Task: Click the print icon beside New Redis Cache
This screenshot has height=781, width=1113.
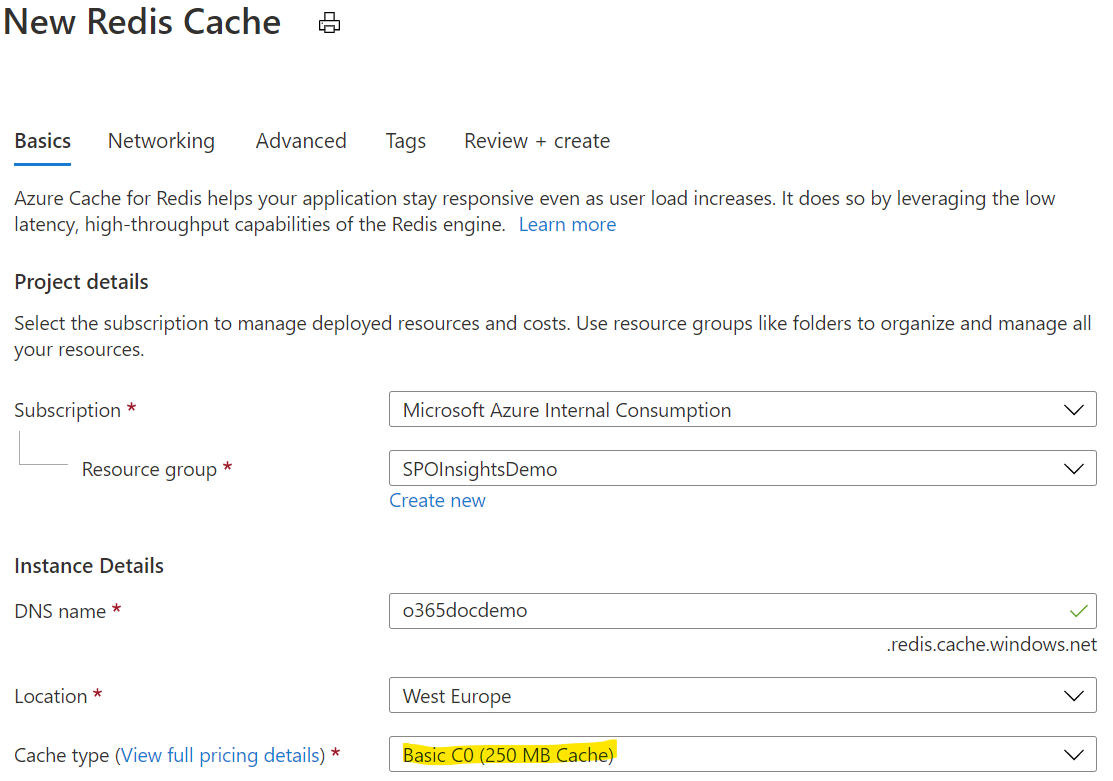Action: 329,23
